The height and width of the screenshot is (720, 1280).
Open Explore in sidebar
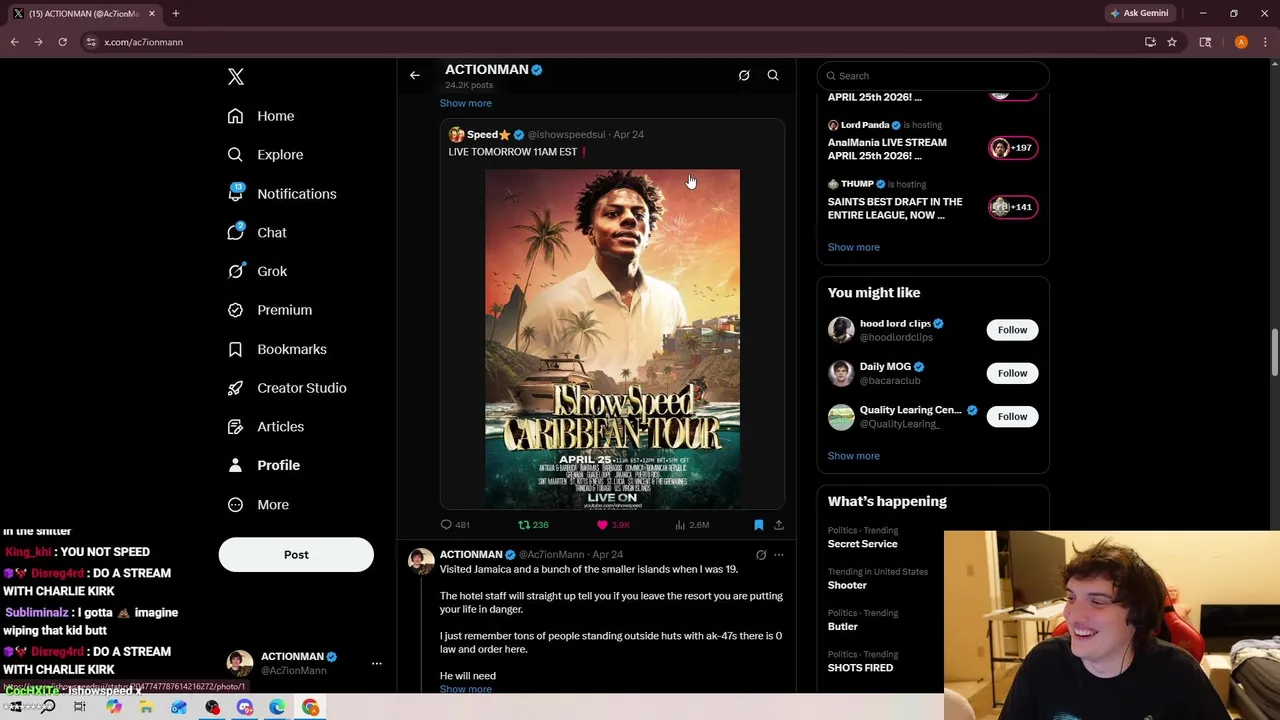coord(265,155)
